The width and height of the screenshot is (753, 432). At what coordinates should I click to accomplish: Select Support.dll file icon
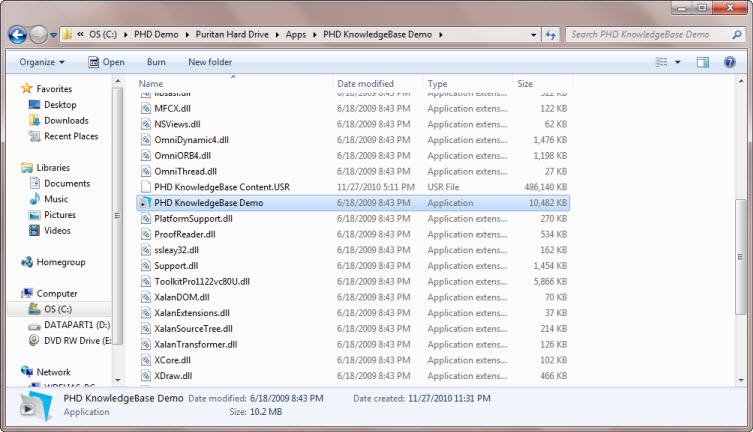146,266
